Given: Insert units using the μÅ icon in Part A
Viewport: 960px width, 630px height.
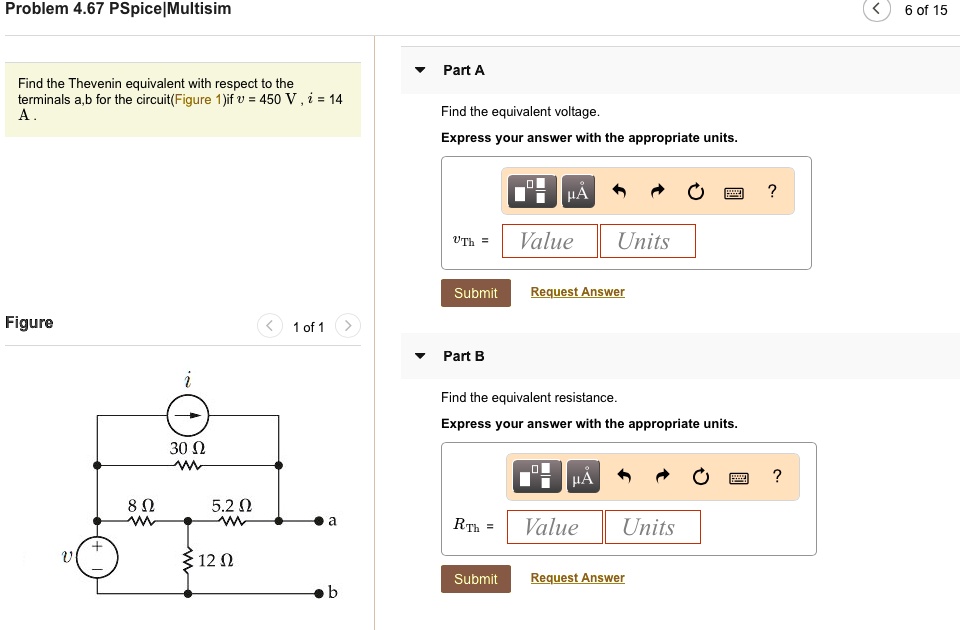Looking at the screenshot, I should point(576,191).
